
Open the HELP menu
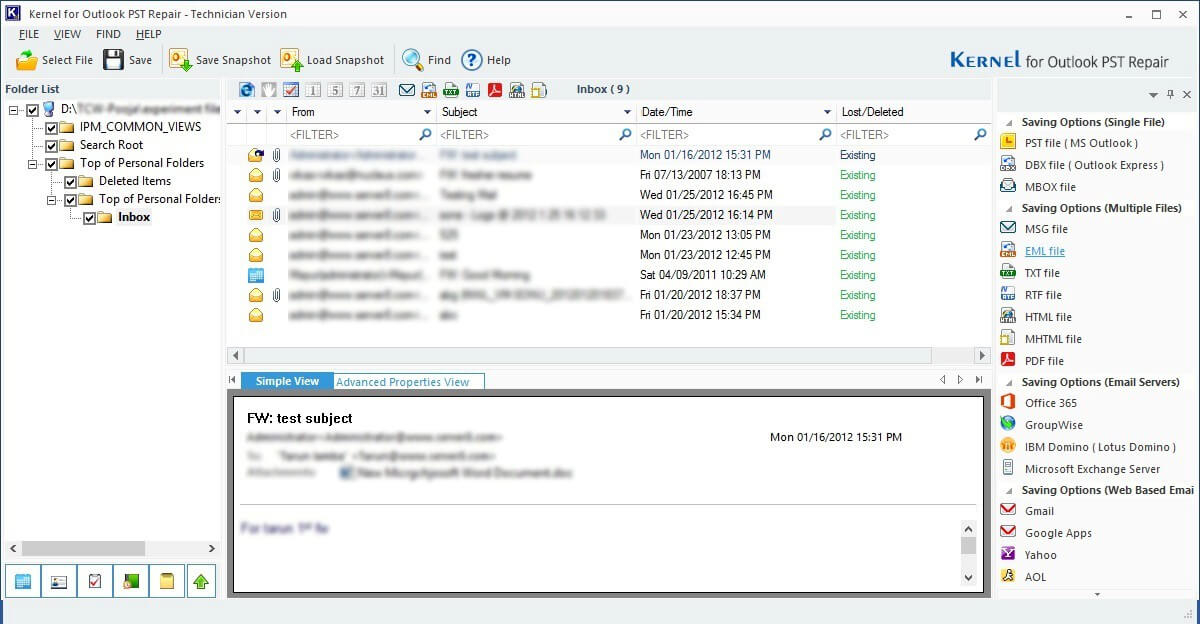[148, 35]
